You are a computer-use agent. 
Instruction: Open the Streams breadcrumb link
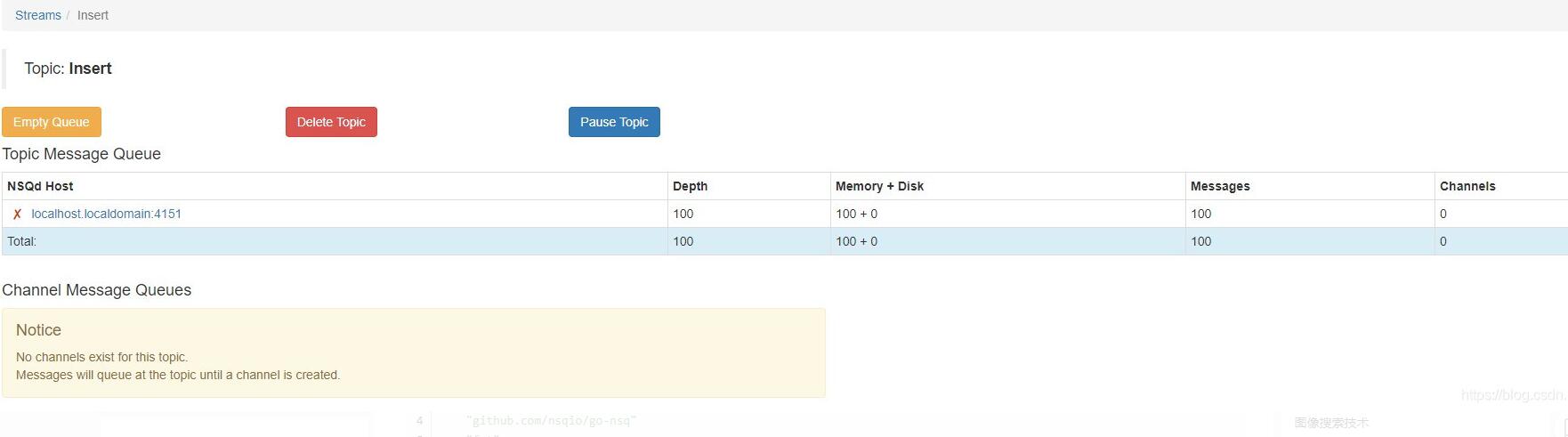coord(38,15)
